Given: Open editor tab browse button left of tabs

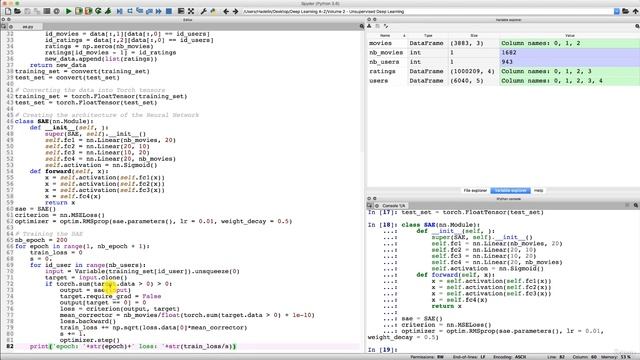Looking at the screenshot, I should [4, 27].
